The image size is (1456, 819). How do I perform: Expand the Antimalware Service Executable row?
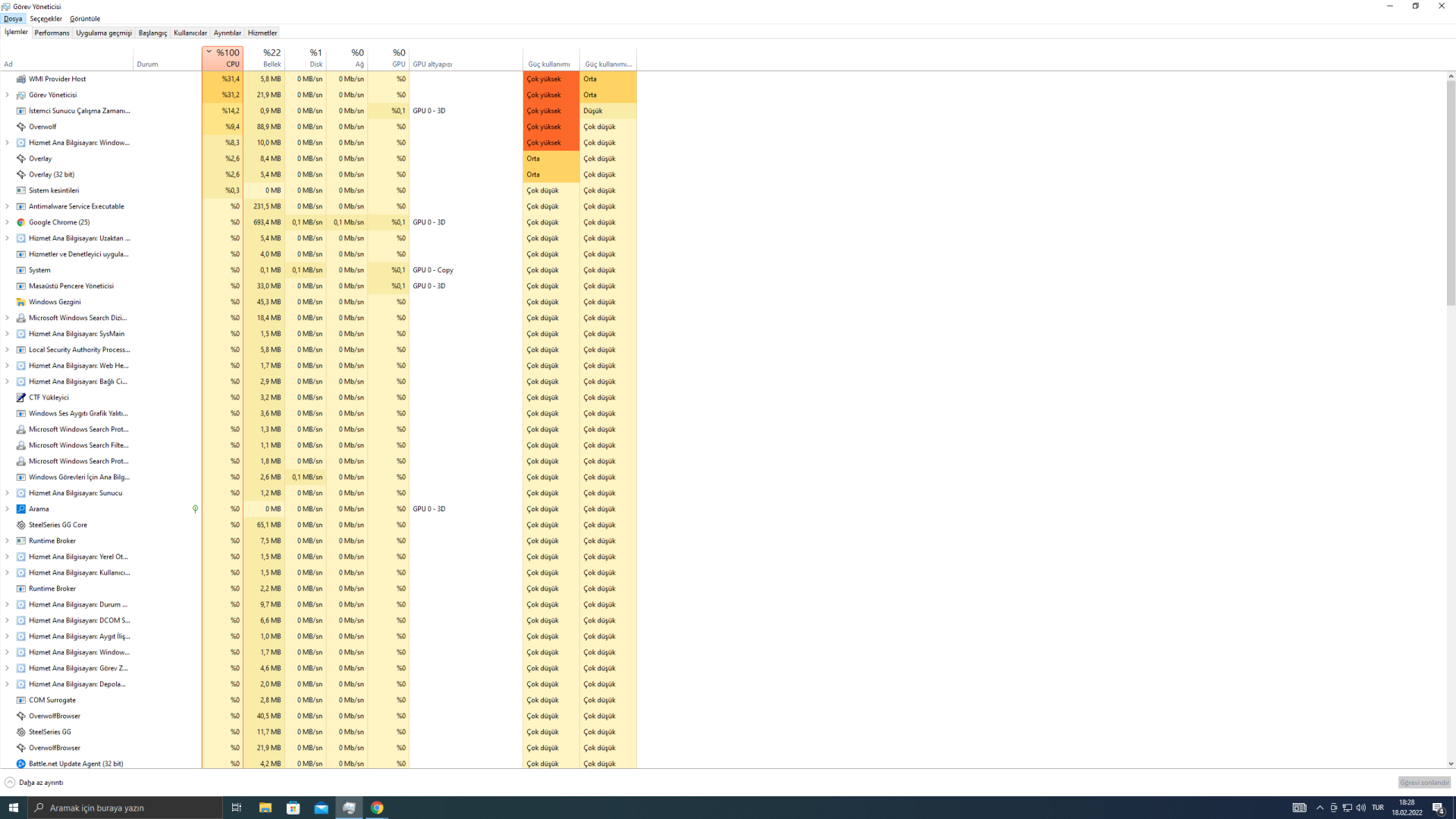pyautogui.click(x=8, y=206)
